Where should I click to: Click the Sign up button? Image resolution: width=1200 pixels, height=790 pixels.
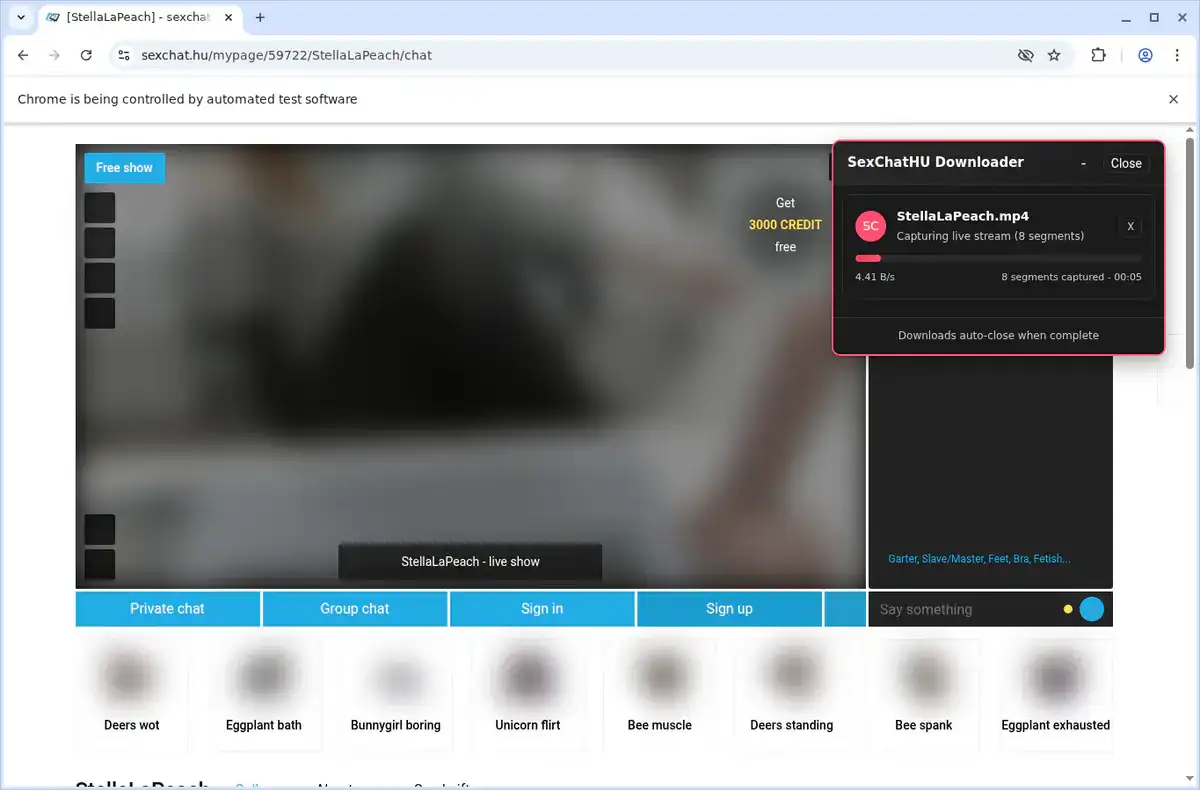[x=729, y=609]
